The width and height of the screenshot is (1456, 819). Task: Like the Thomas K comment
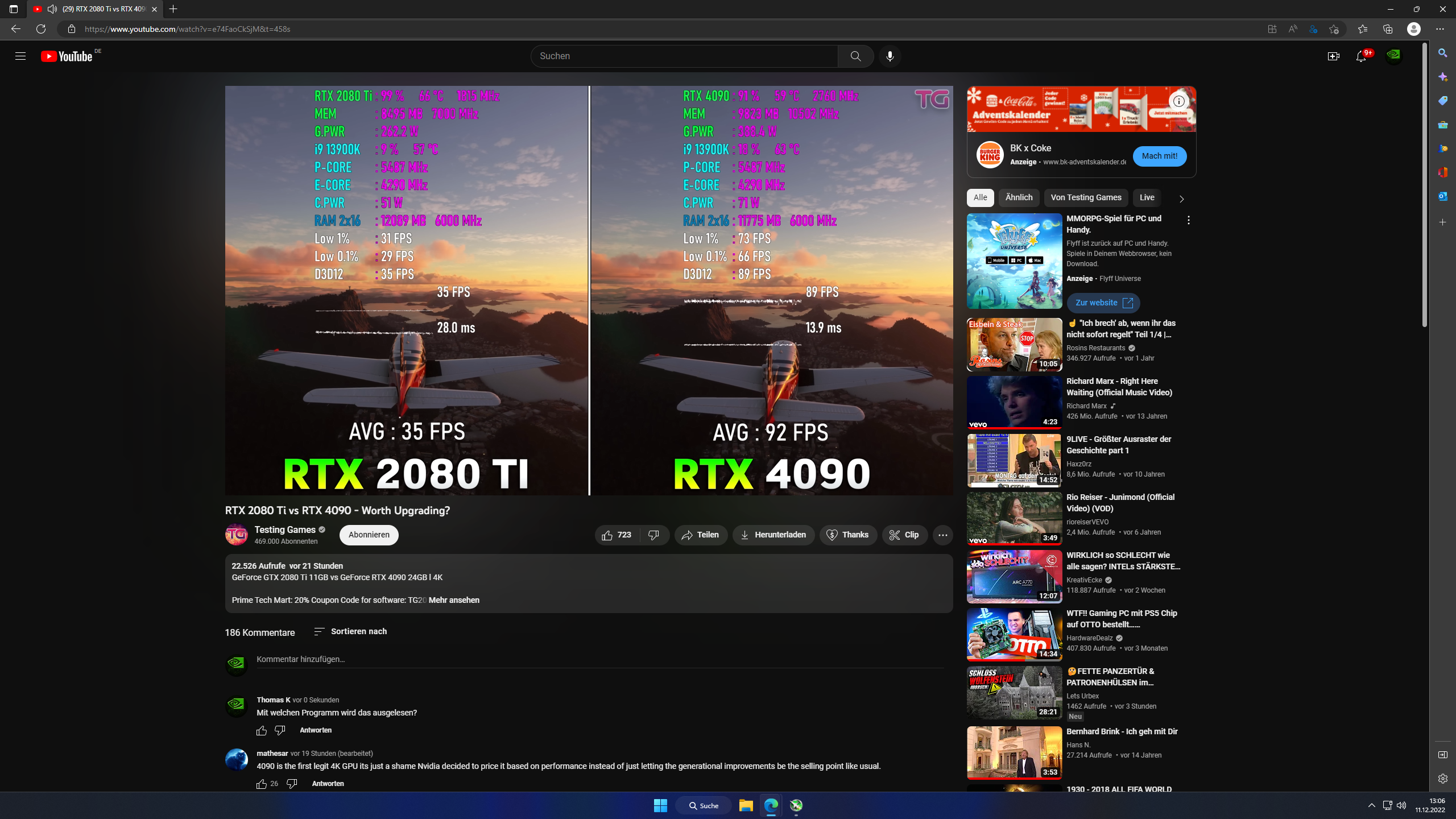[262, 730]
